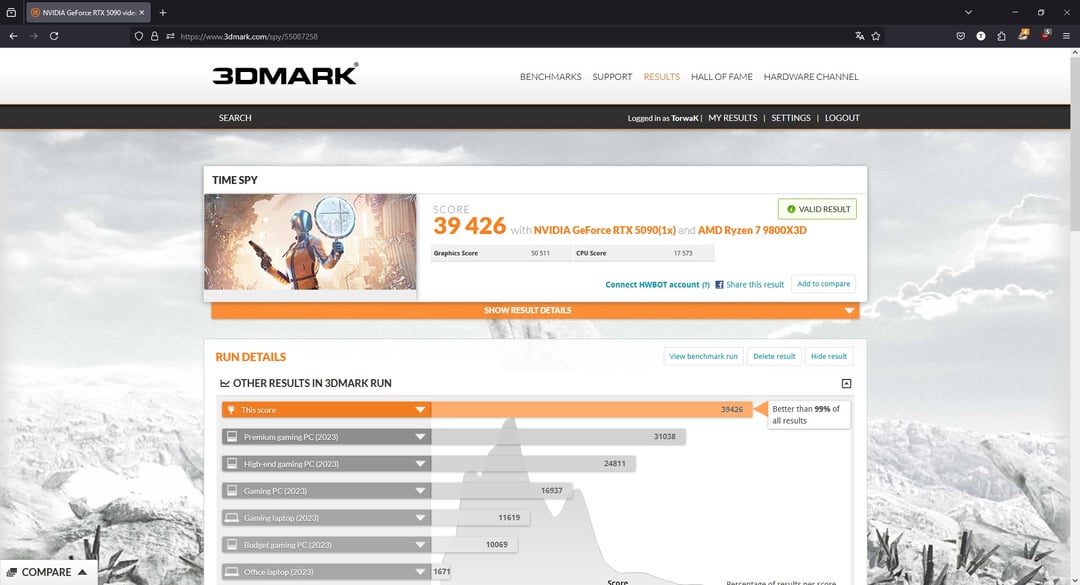Click the TorwaK username text

(x=685, y=119)
